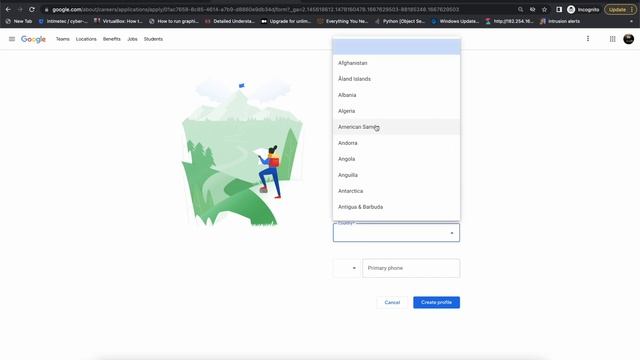Select Antarctica from the country list
Viewport: 640px width, 360px height.
point(396,191)
